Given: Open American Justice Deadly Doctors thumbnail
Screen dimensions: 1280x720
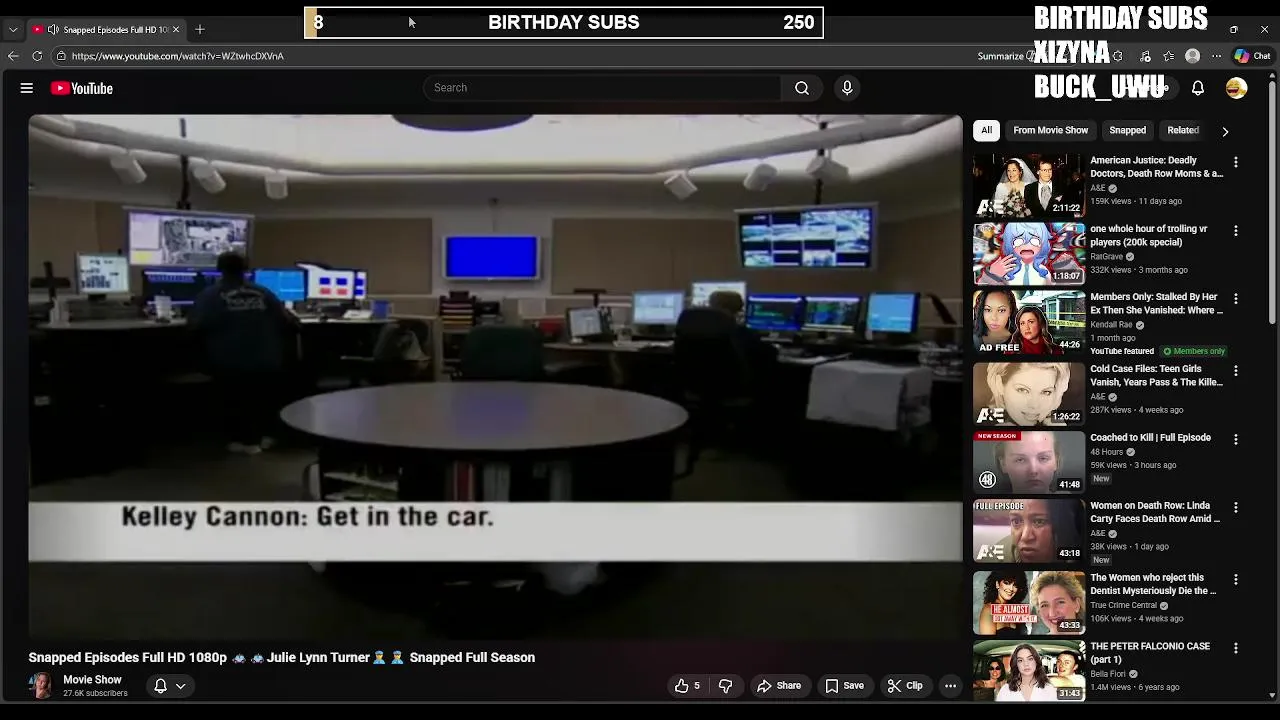Looking at the screenshot, I should tap(1028, 185).
